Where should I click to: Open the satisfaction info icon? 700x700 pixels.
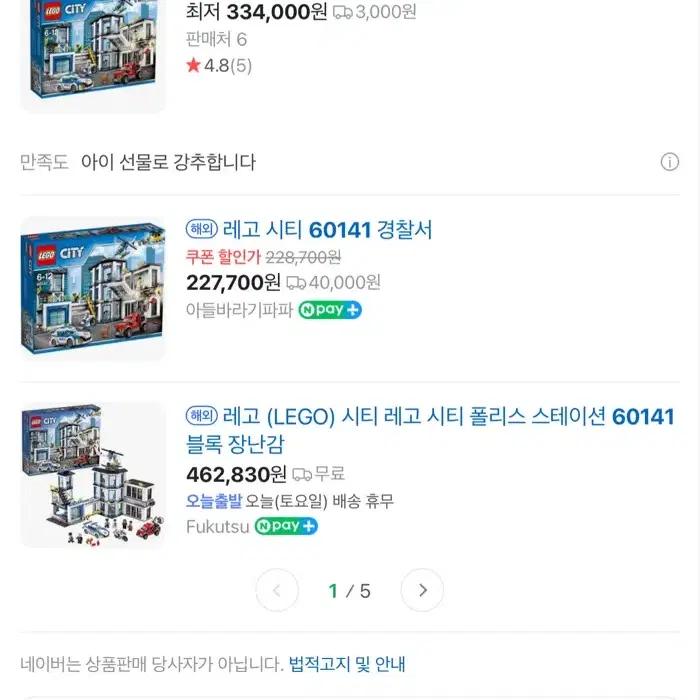670,162
